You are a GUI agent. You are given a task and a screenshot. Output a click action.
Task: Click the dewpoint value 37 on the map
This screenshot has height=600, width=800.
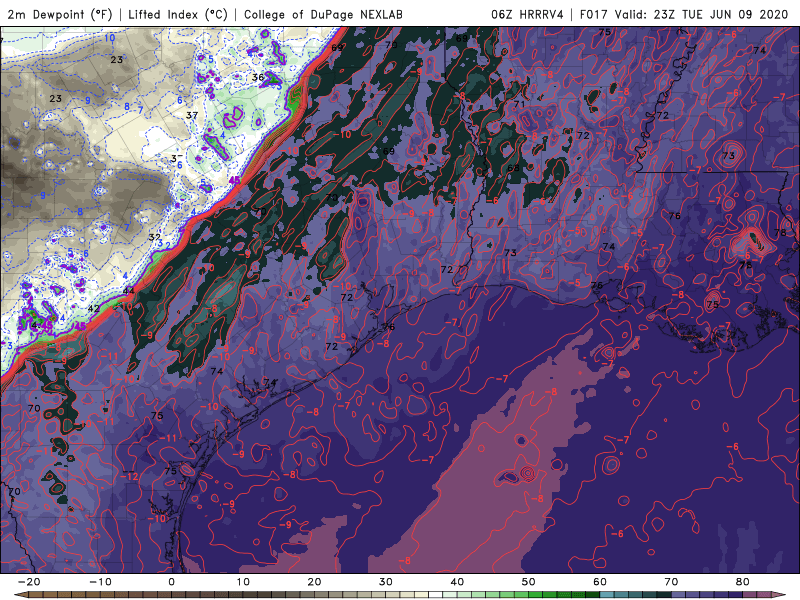pyautogui.click(x=192, y=115)
